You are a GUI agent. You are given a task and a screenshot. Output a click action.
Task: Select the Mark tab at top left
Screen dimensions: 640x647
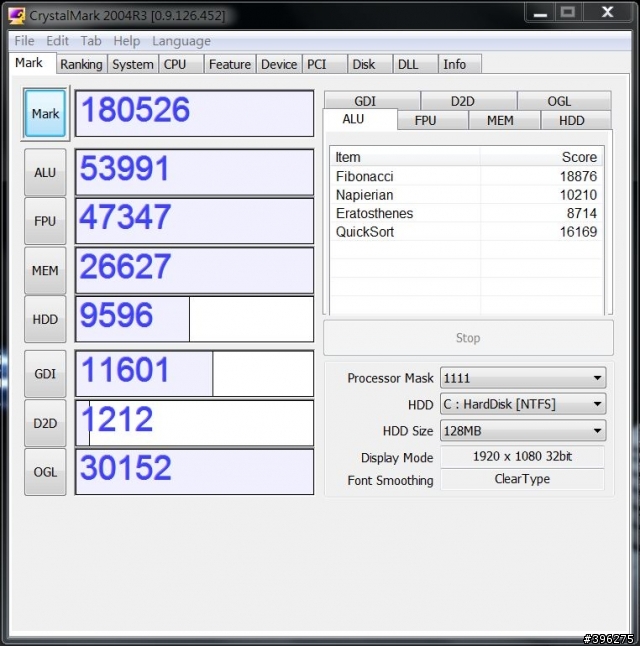pyautogui.click(x=32, y=63)
